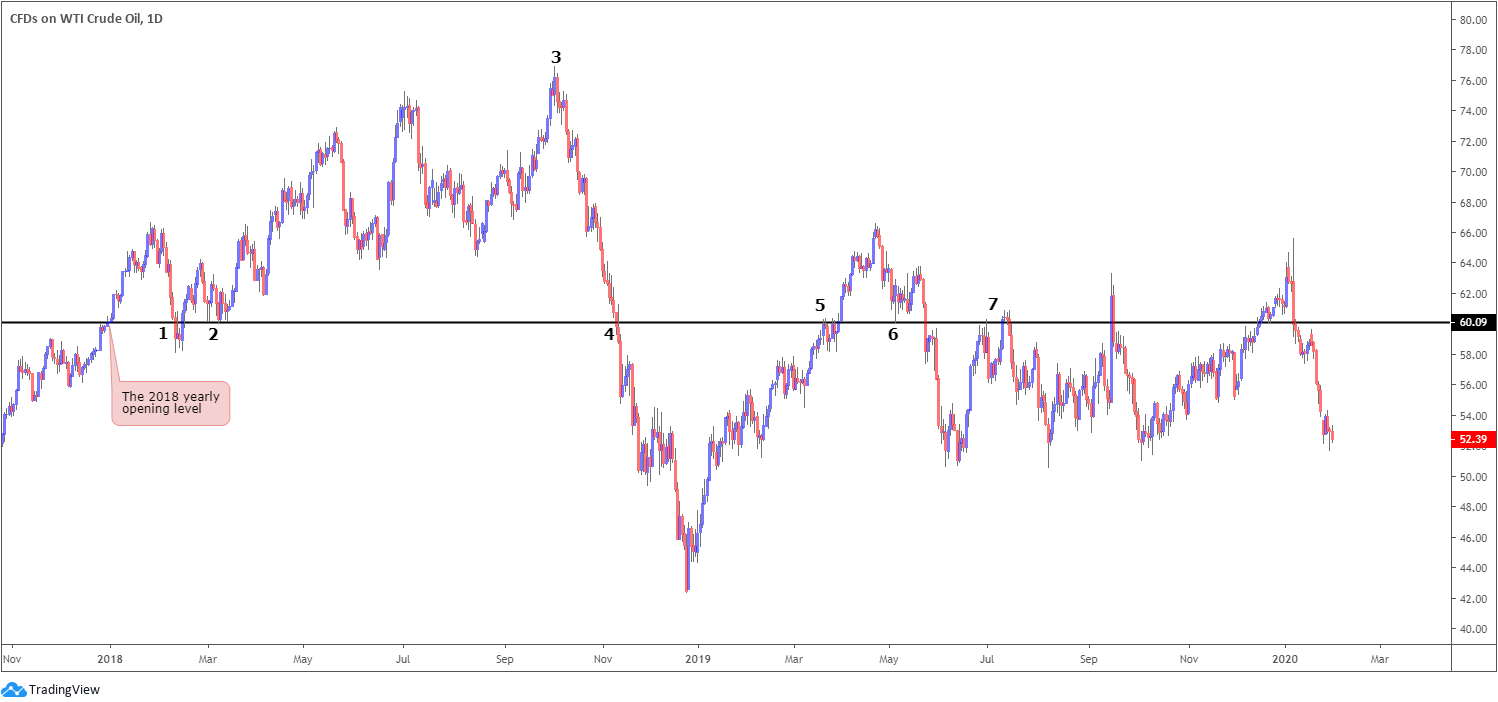The image size is (1498, 702).
Task: Click the 60.09 horizontal line price label
Action: click(x=1472, y=323)
